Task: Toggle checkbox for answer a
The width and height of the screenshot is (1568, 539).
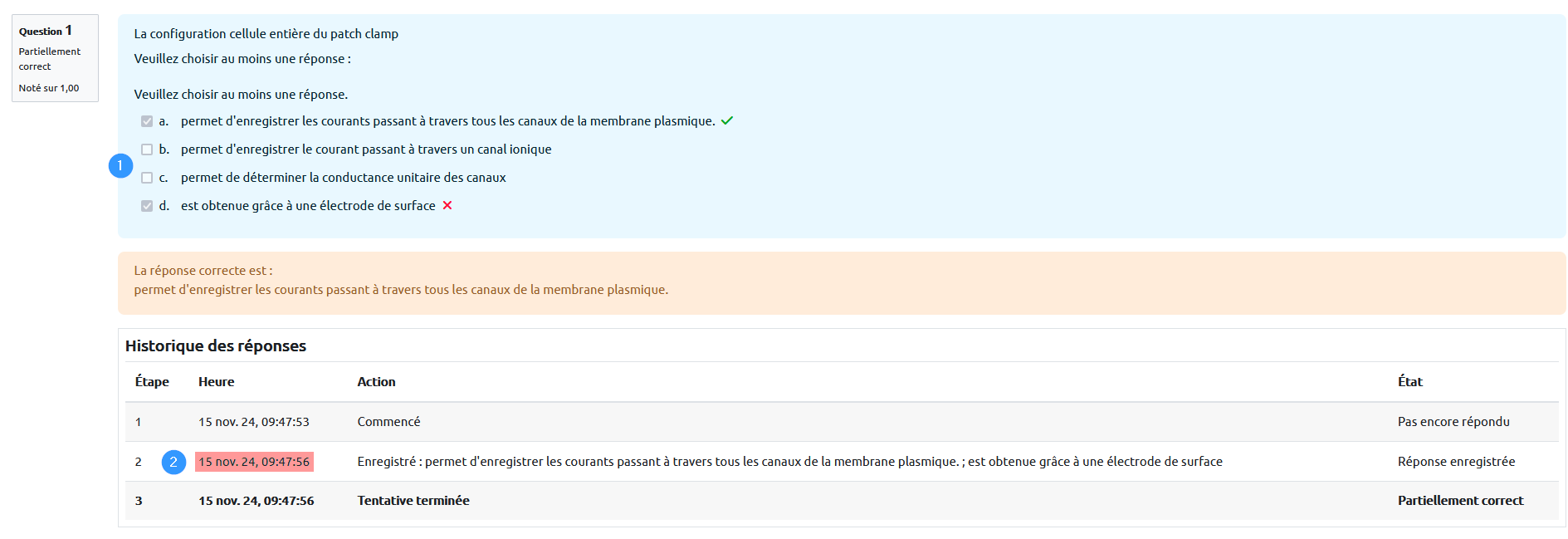Action: pos(147,121)
